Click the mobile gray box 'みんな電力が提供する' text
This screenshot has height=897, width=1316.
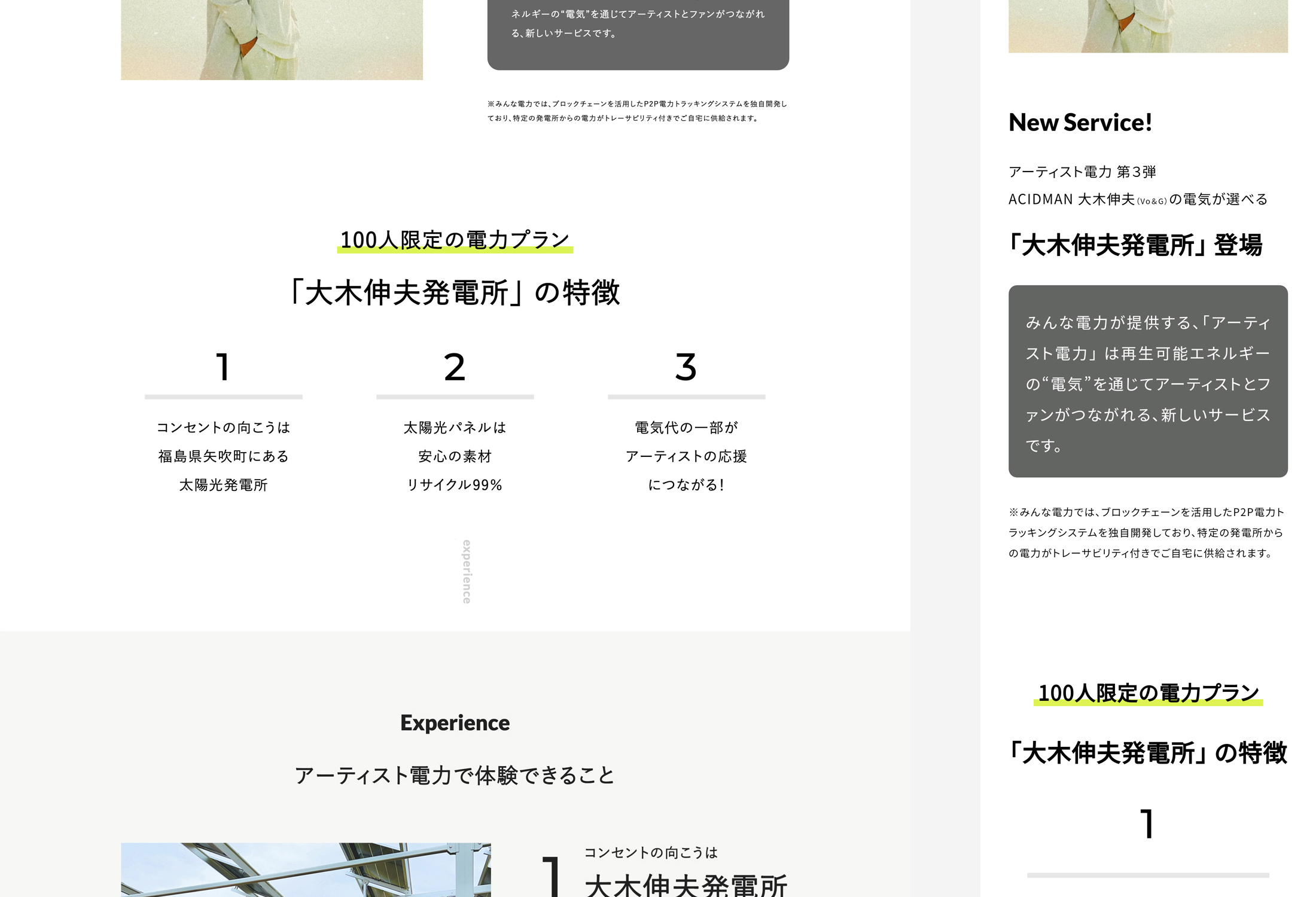click(1147, 383)
